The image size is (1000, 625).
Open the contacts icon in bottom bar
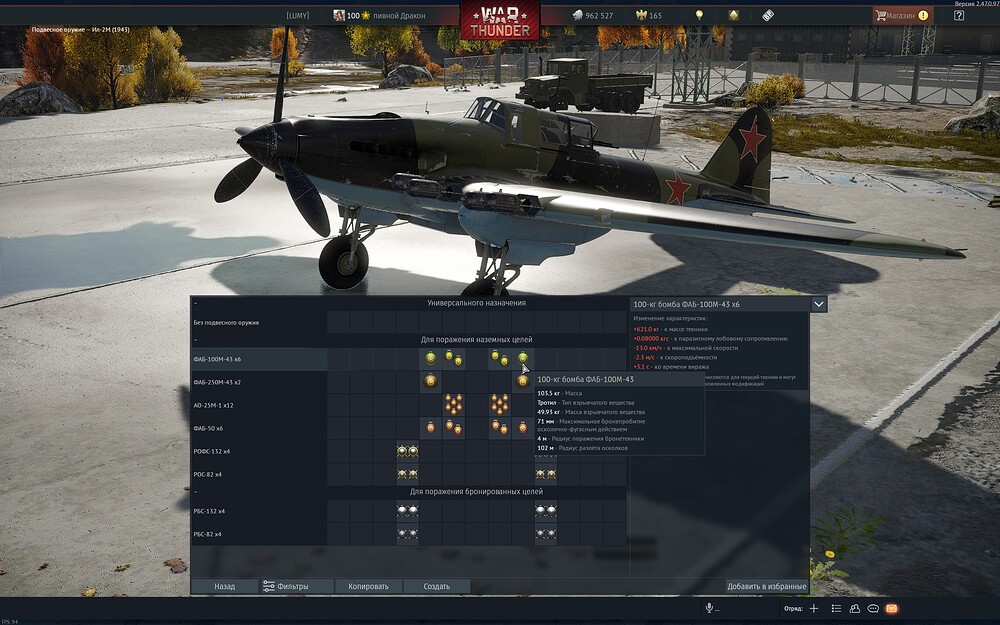point(855,608)
